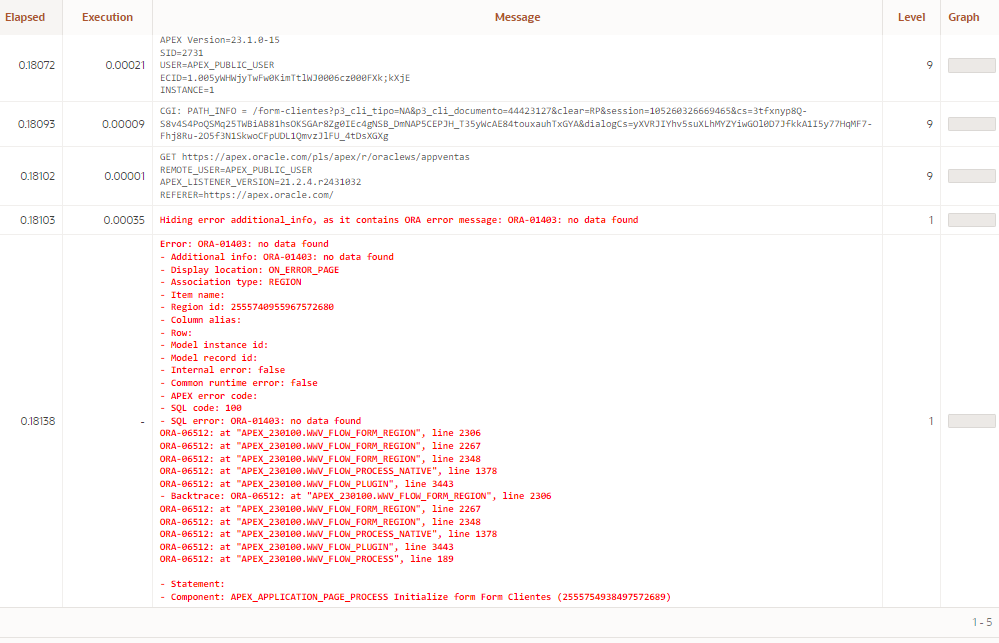999x643 pixels.
Task: Click the graph bar for elapsed 0.18072
Action: [x=971, y=65]
